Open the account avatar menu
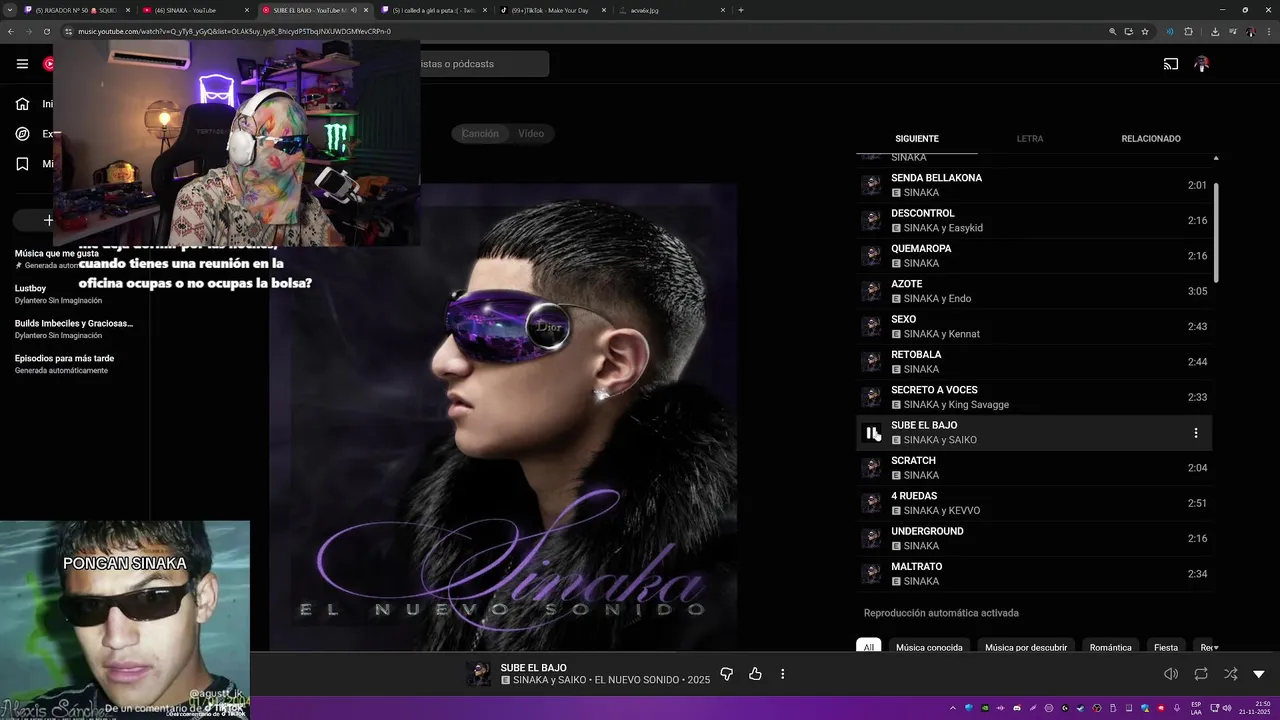The height and width of the screenshot is (720, 1280). click(1202, 64)
